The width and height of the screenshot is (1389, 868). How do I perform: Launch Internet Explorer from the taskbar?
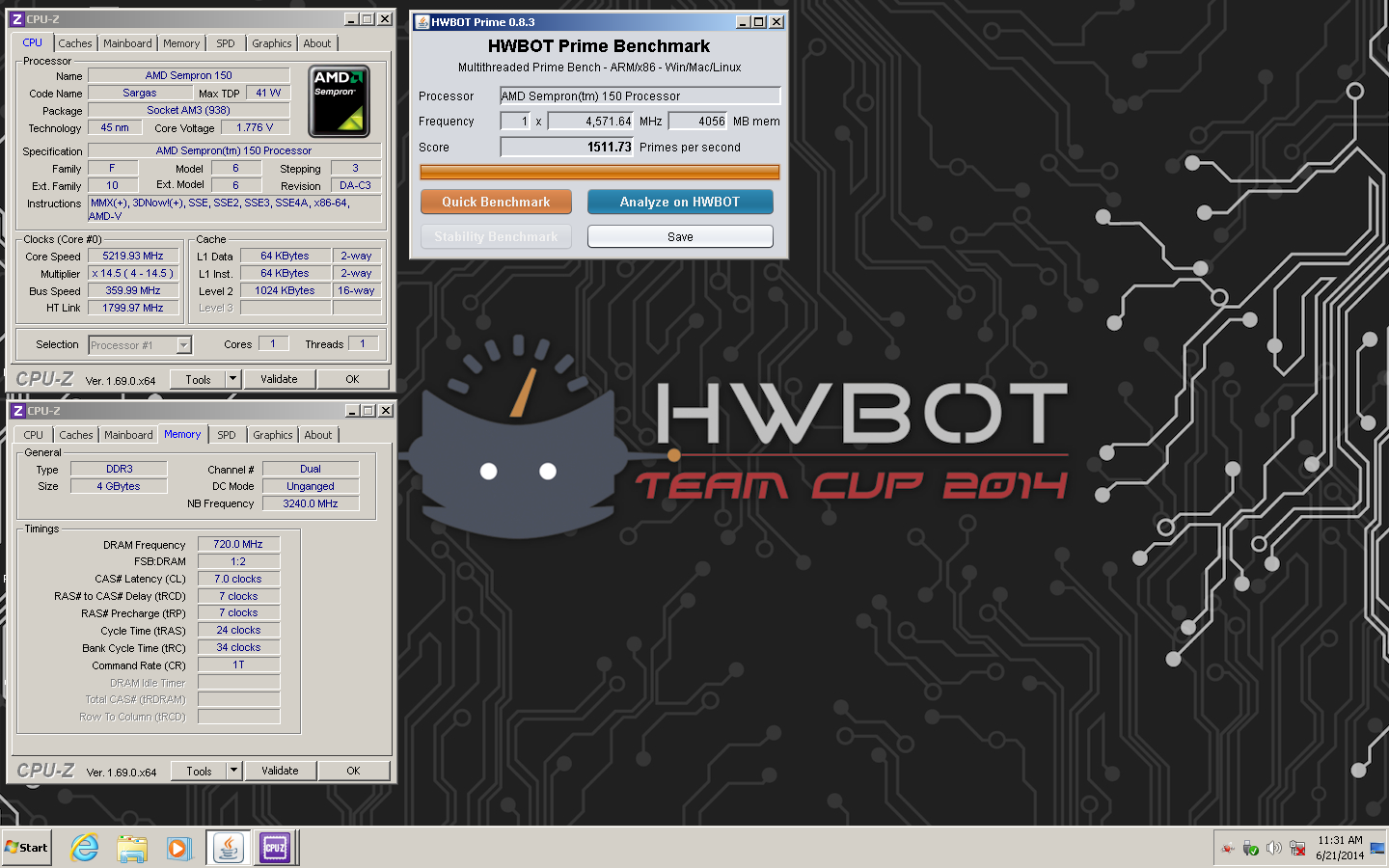tap(85, 848)
